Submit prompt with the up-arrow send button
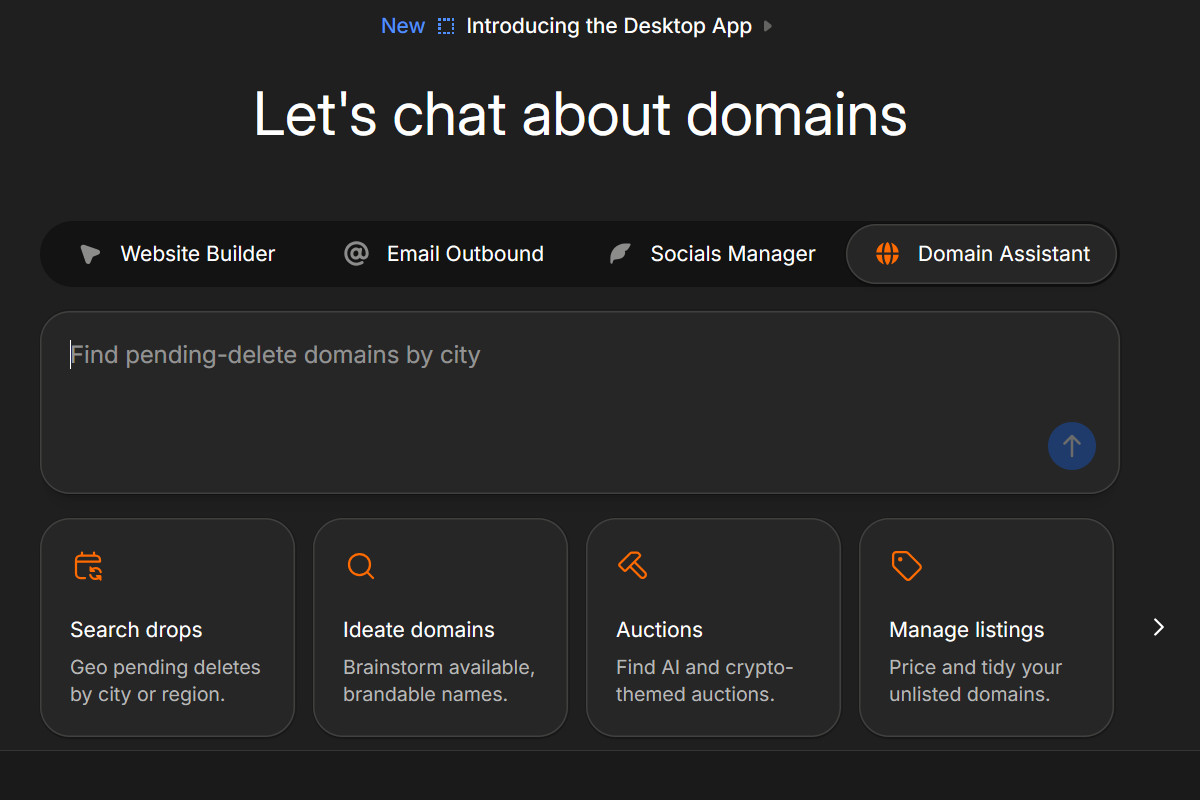The width and height of the screenshot is (1200, 800). [1072, 446]
